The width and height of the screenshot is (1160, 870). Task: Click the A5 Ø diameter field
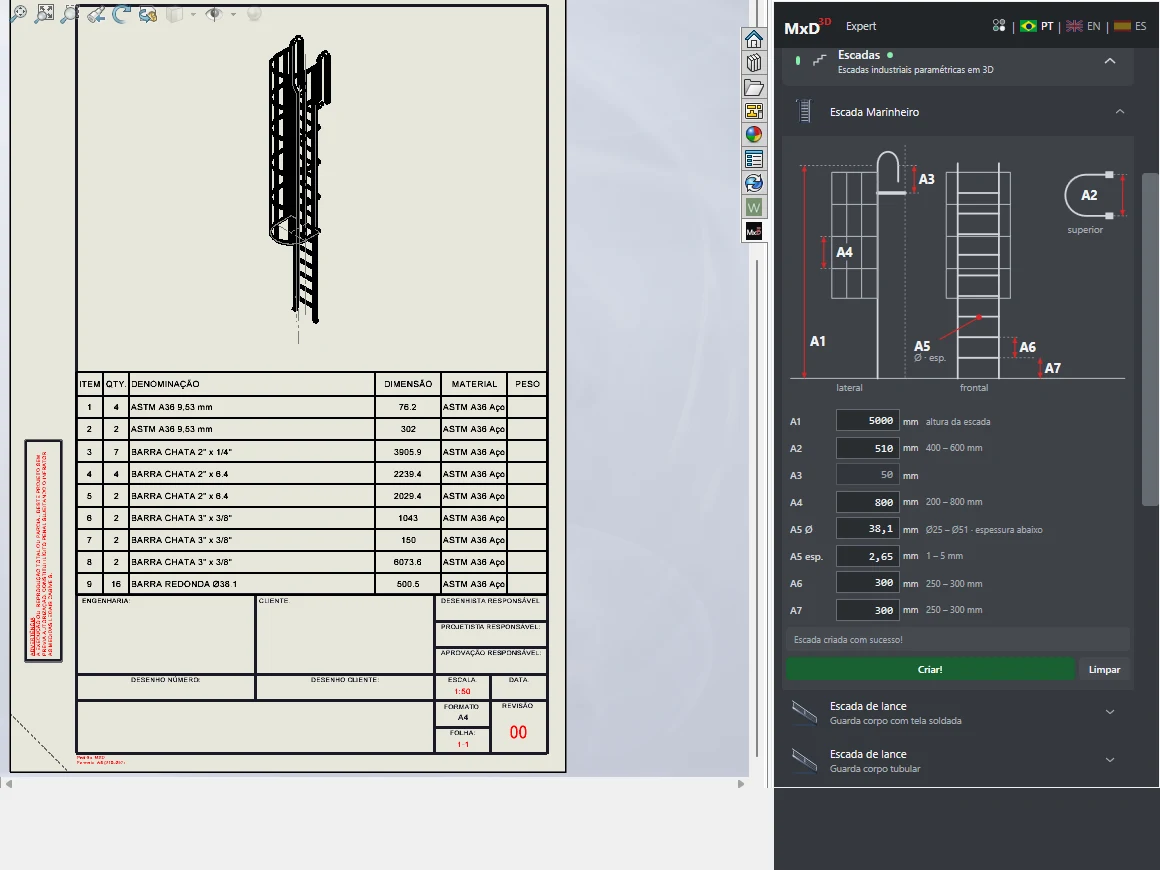(x=868, y=529)
